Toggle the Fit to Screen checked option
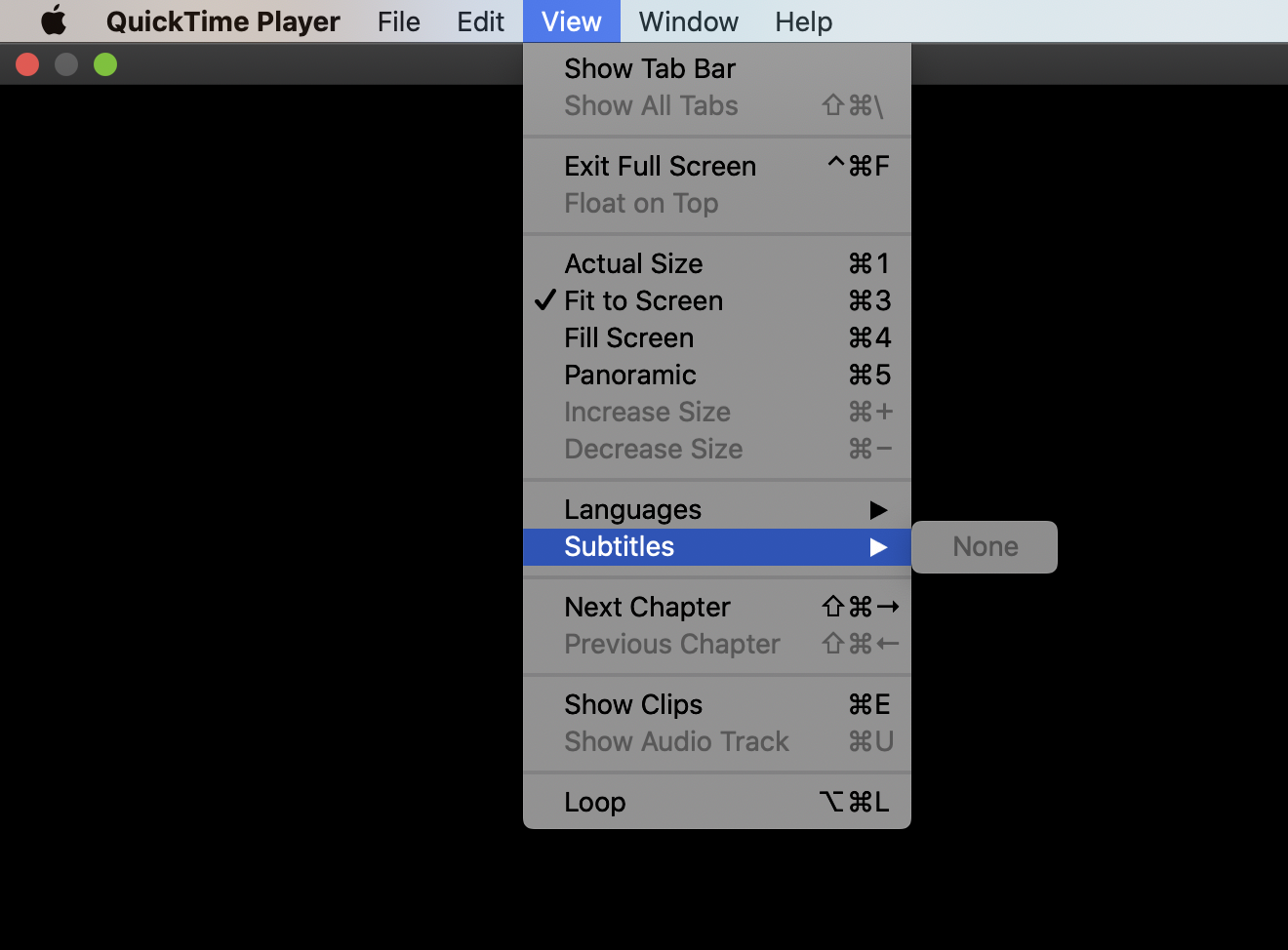 [x=644, y=301]
